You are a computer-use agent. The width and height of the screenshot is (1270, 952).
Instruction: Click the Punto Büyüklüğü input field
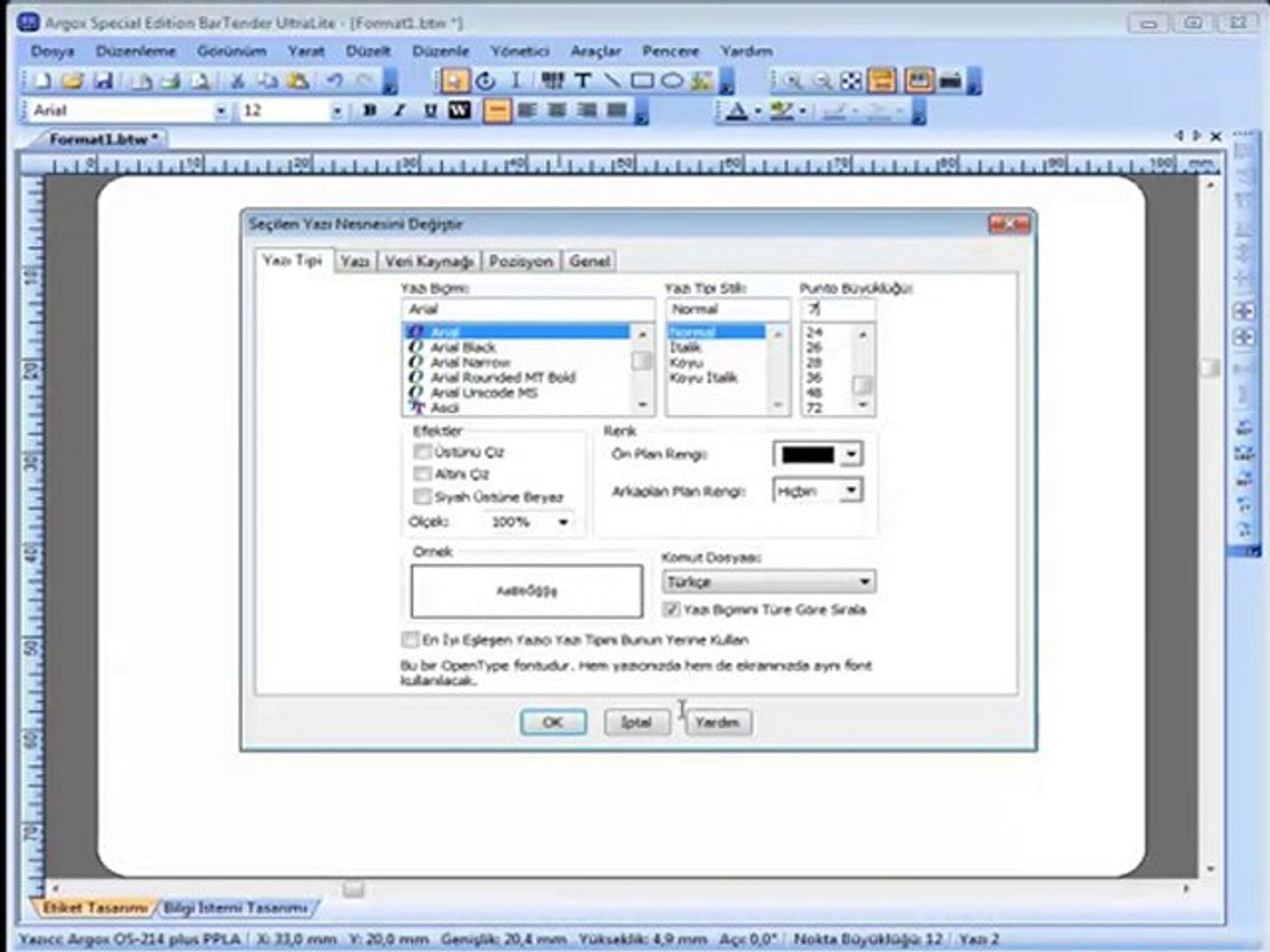[x=838, y=309]
